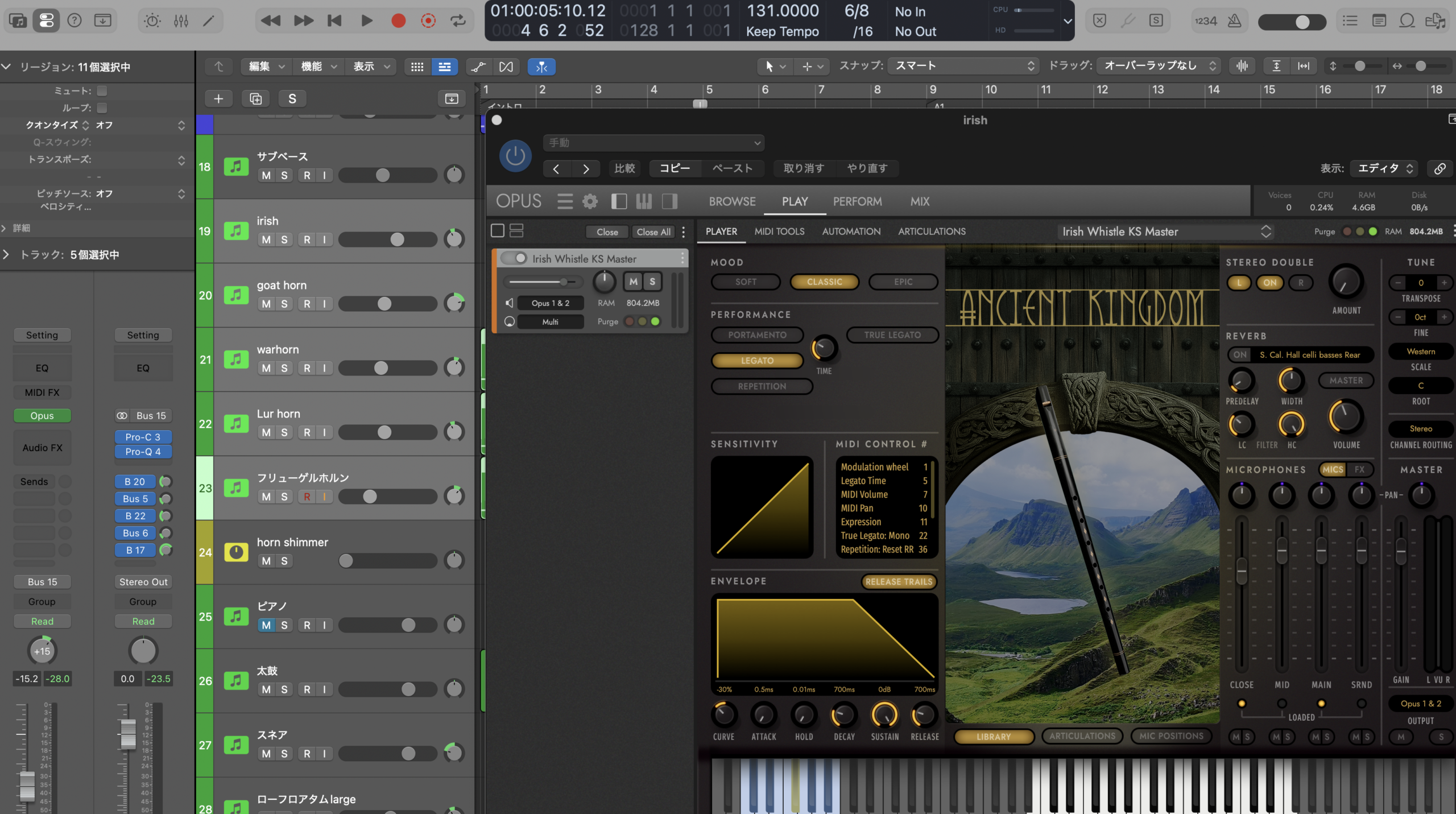Screen dimensions: 1456x814
Task: Toggle the Irish Whistle KS Master instrument switch
Action: [514, 258]
